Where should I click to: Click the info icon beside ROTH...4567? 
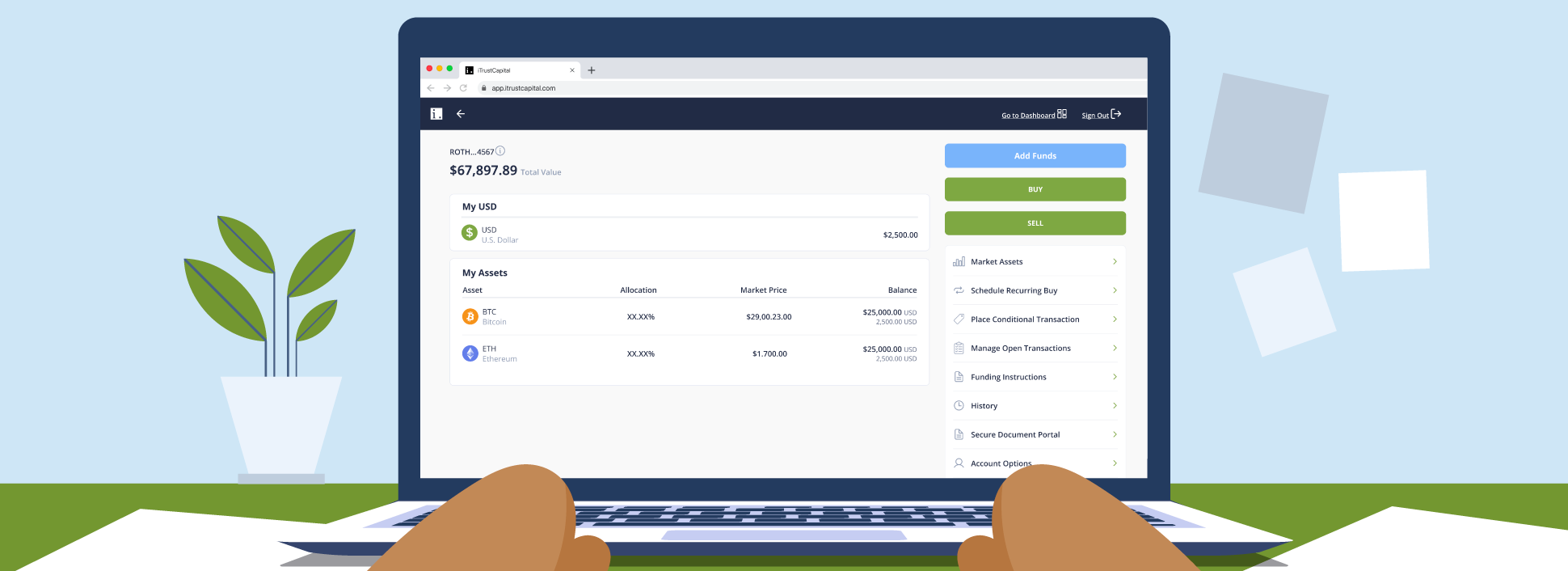click(x=500, y=151)
